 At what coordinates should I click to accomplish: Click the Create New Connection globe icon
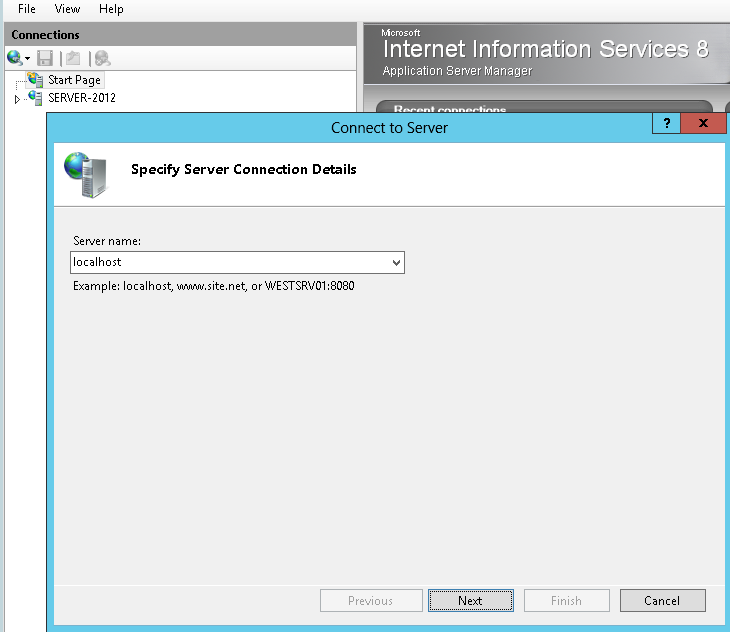click(x=14, y=58)
